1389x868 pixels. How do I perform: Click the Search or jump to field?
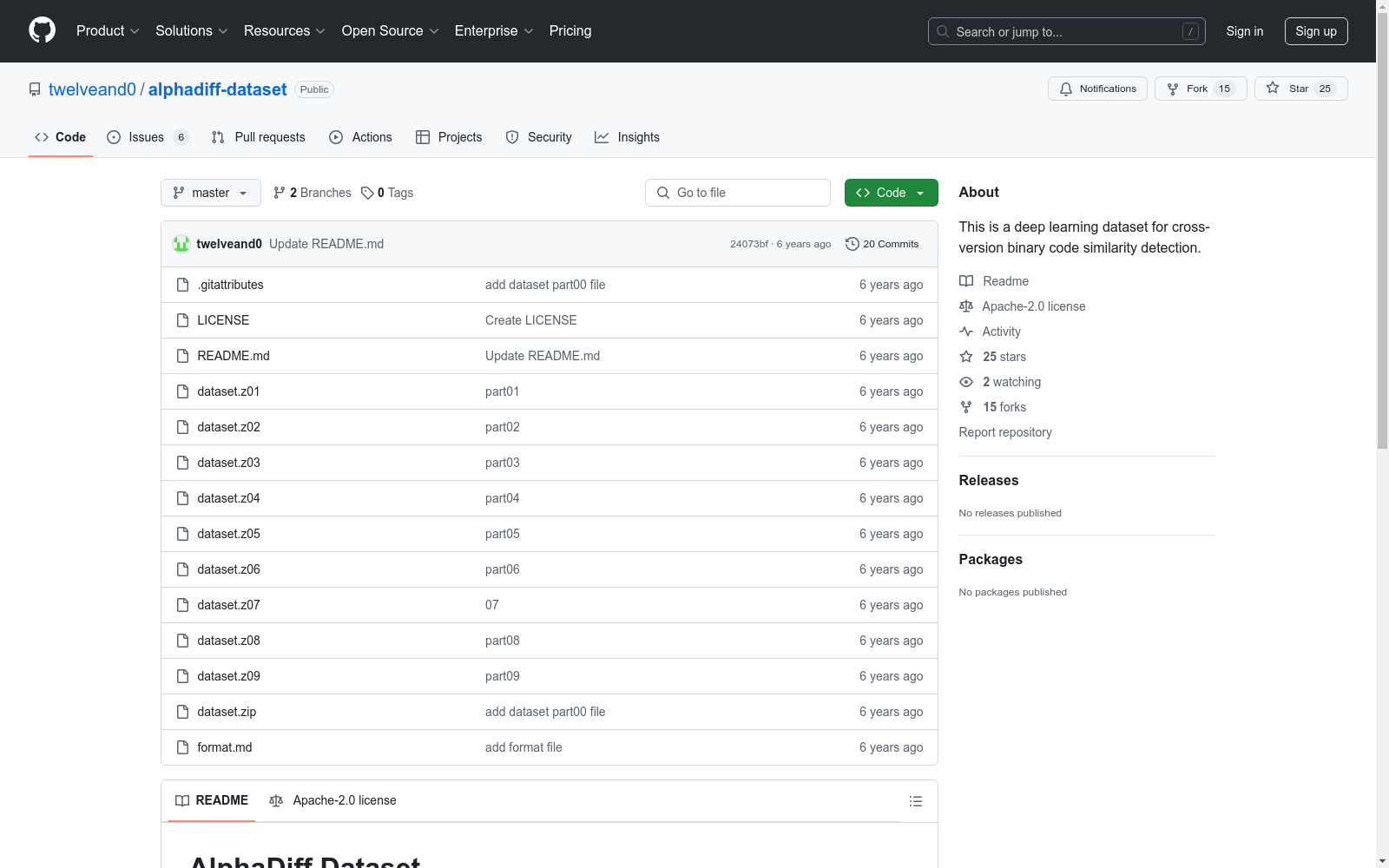pyautogui.click(x=1067, y=31)
